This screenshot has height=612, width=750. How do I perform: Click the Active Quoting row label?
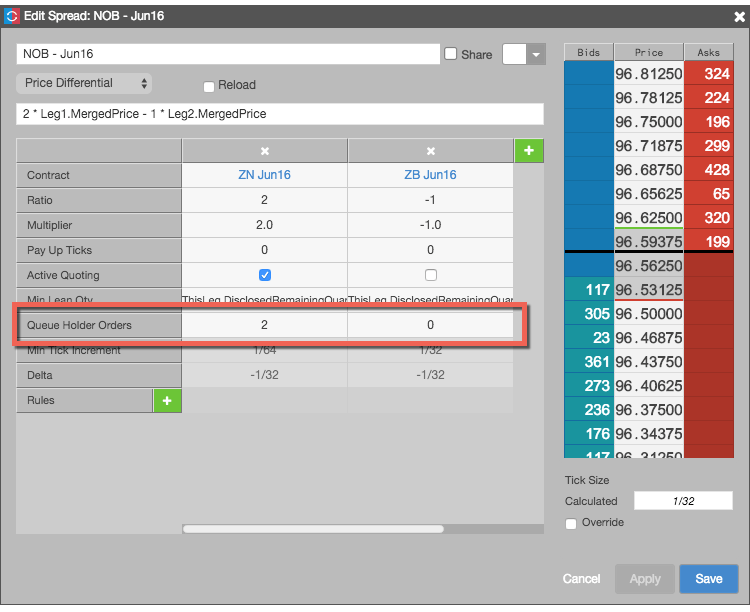point(99,275)
